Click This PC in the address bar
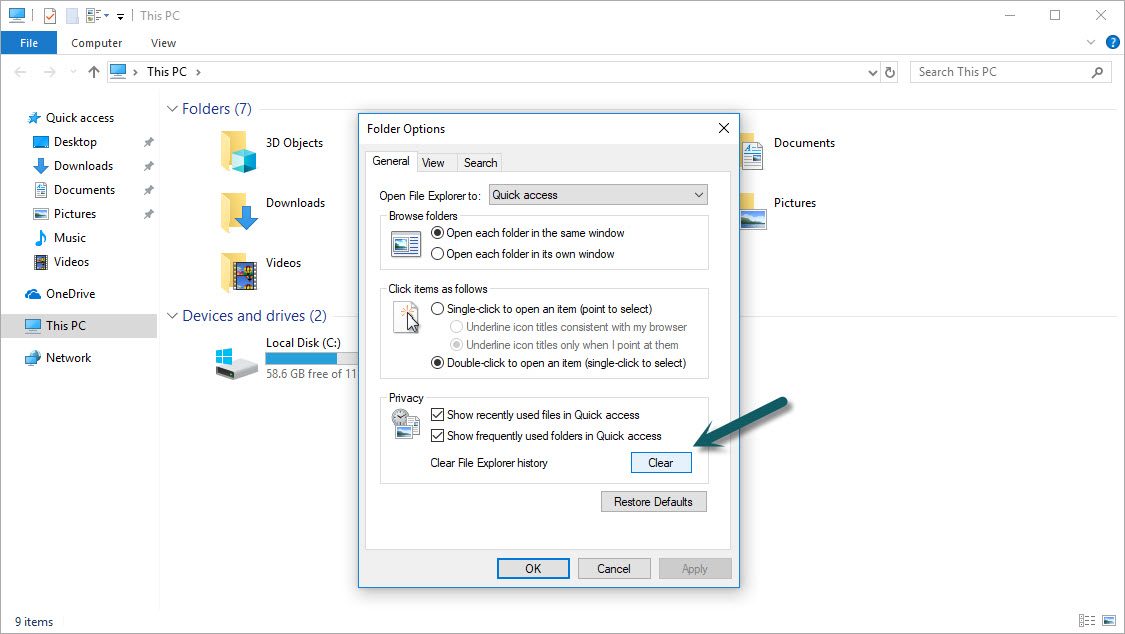The height and width of the screenshot is (634, 1125). click(x=166, y=72)
